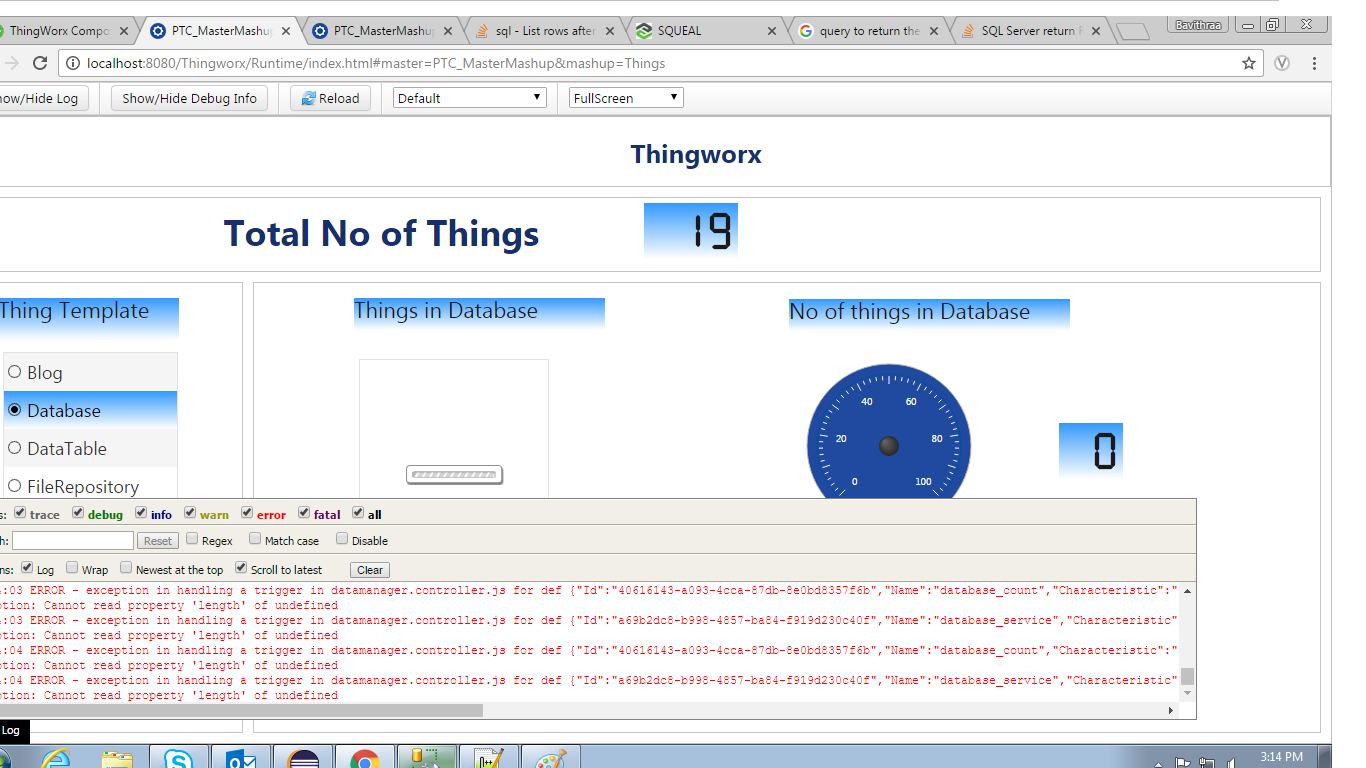Click the Reset search button

click(158, 541)
